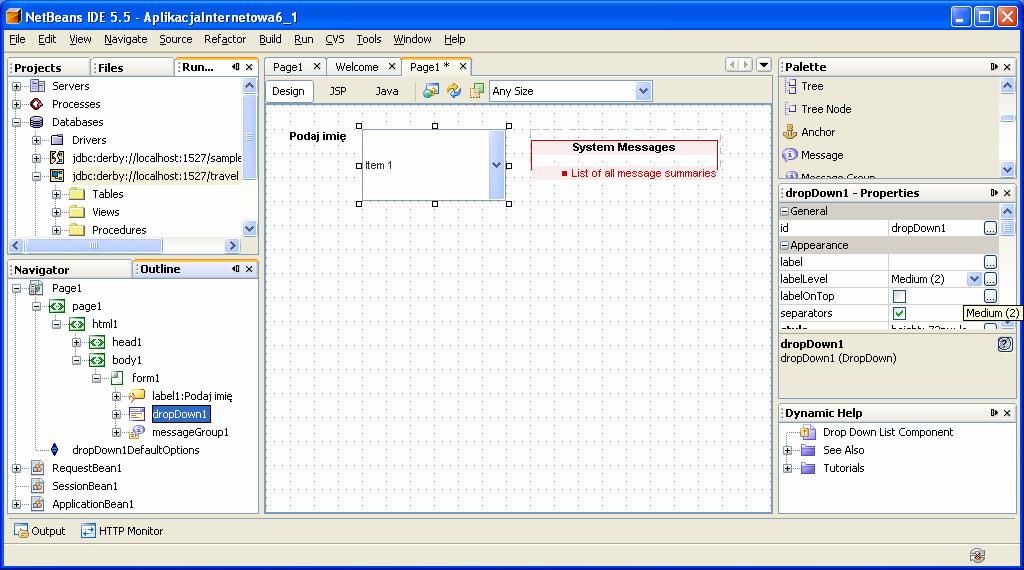Open the labelLevel Medium dropdown arrow
Image resolution: width=1024 pixels, height=570 pixels.
point(974,279)
